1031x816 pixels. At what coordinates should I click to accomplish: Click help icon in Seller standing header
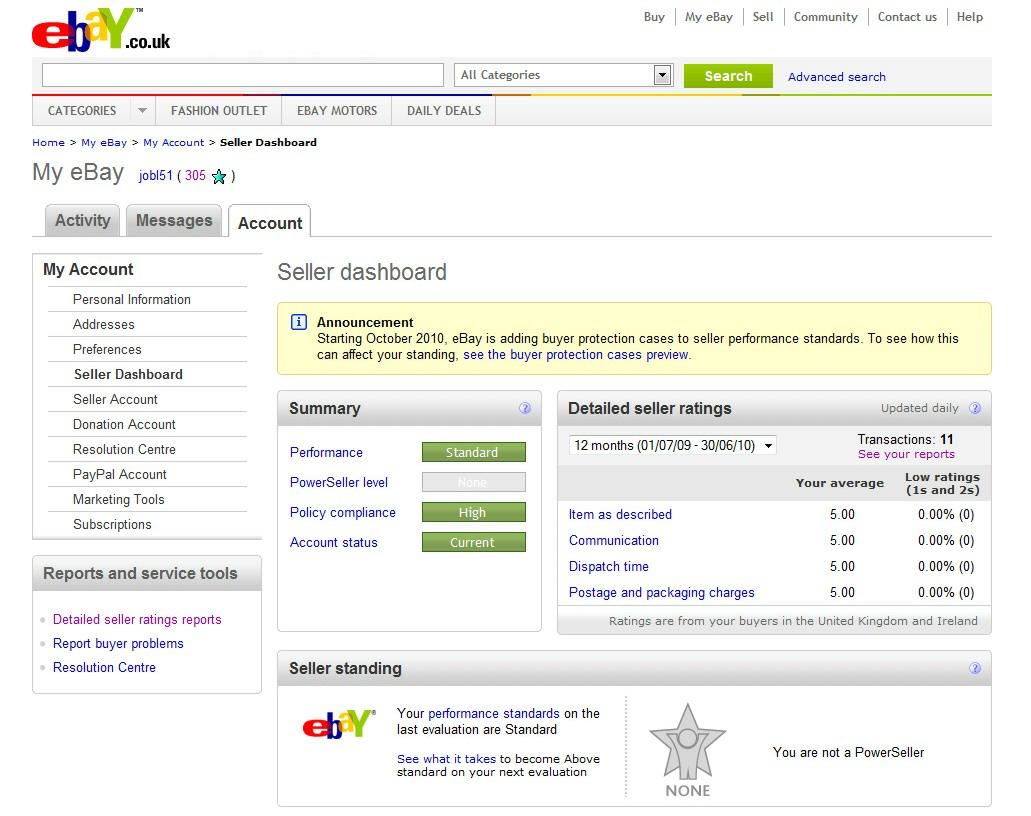[975, 668]
